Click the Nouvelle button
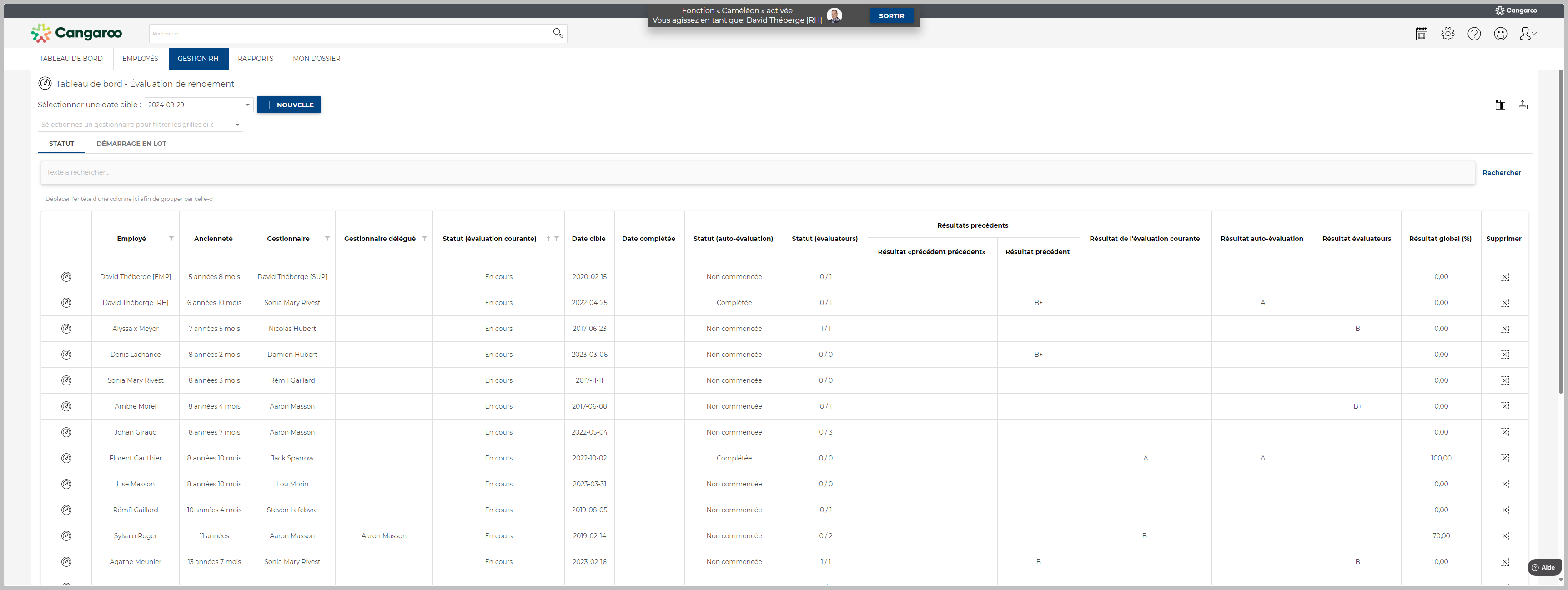 point(288,105)
